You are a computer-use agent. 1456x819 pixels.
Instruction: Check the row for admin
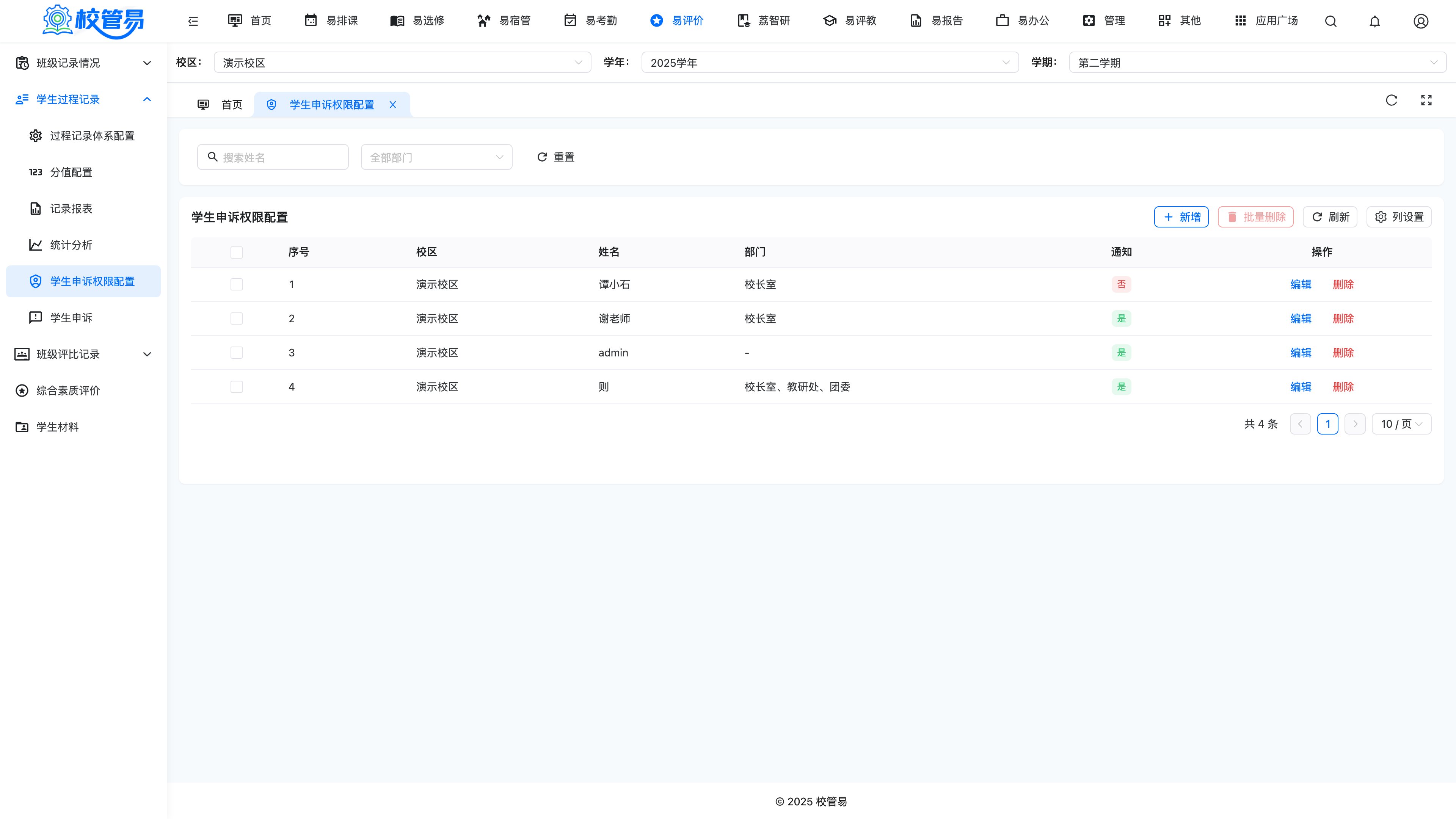[237, 353]
